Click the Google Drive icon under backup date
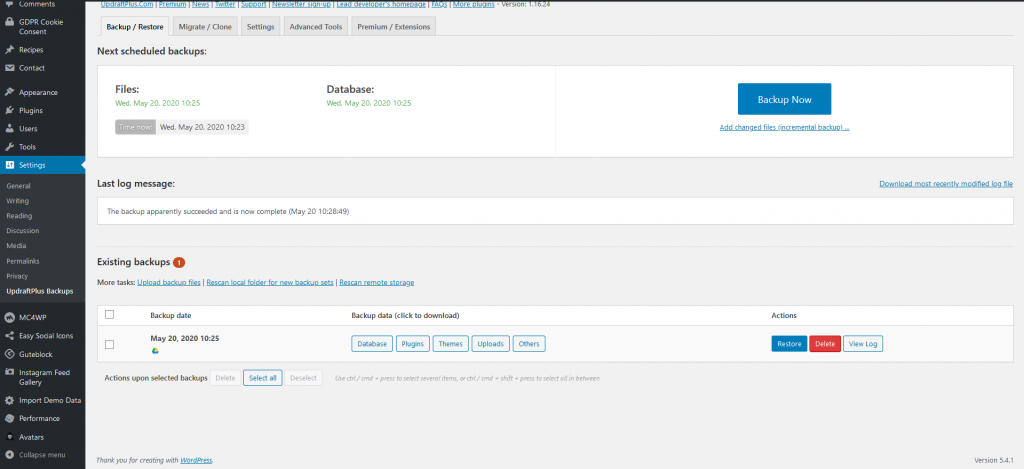This screenshot has height=469, width=1024. click(155, 351)
